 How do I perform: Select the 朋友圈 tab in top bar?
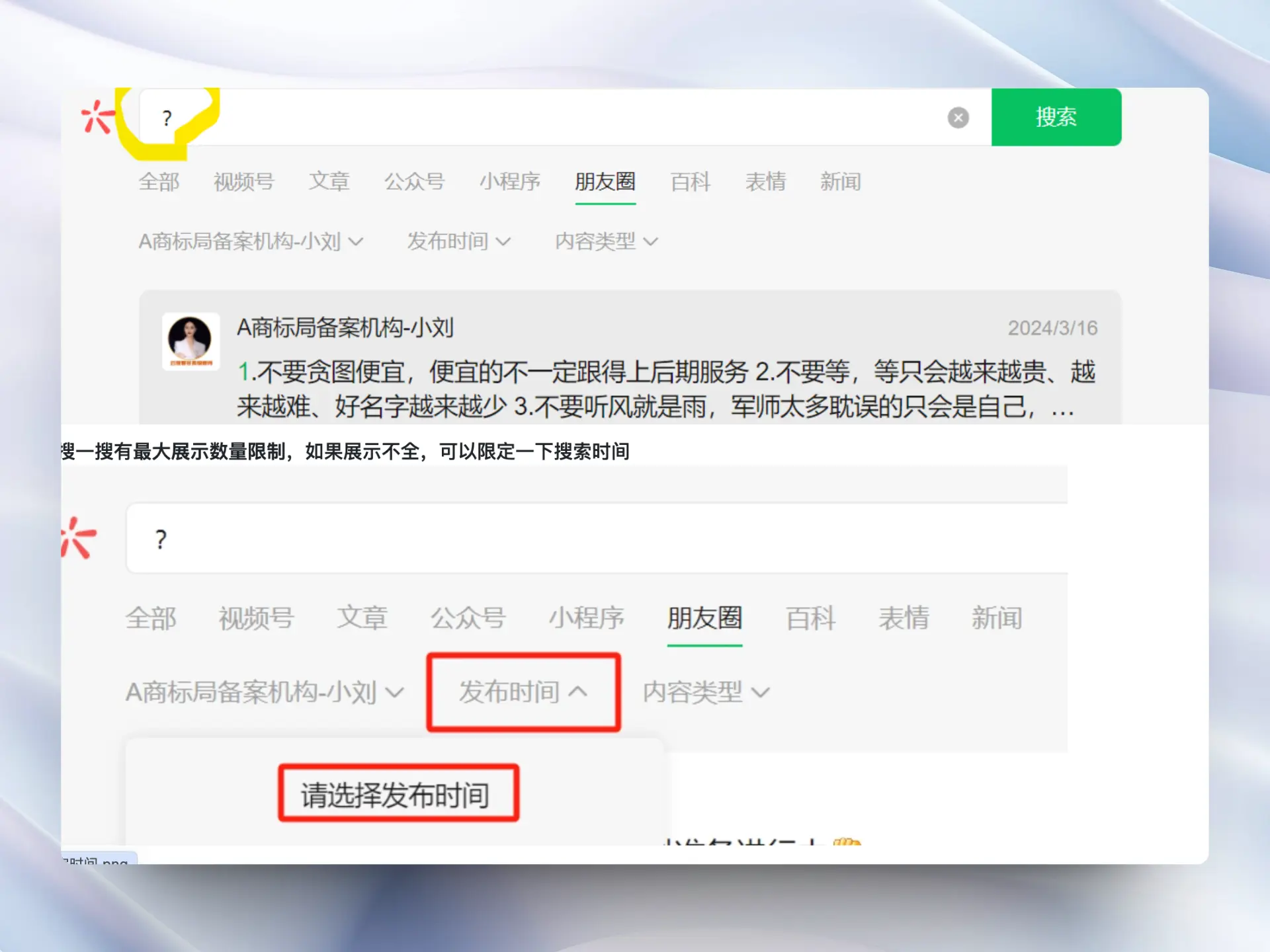pyautogui.click(x=605, y=181)
